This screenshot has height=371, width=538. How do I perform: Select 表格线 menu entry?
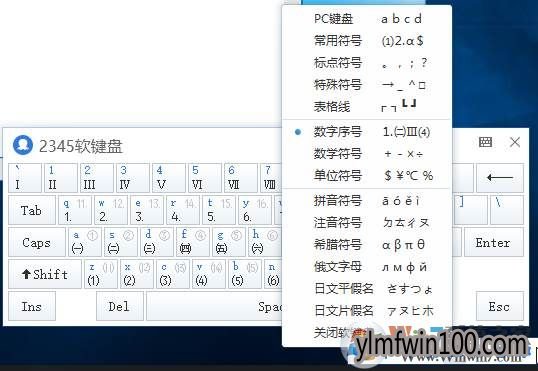[x=366, y=106]
